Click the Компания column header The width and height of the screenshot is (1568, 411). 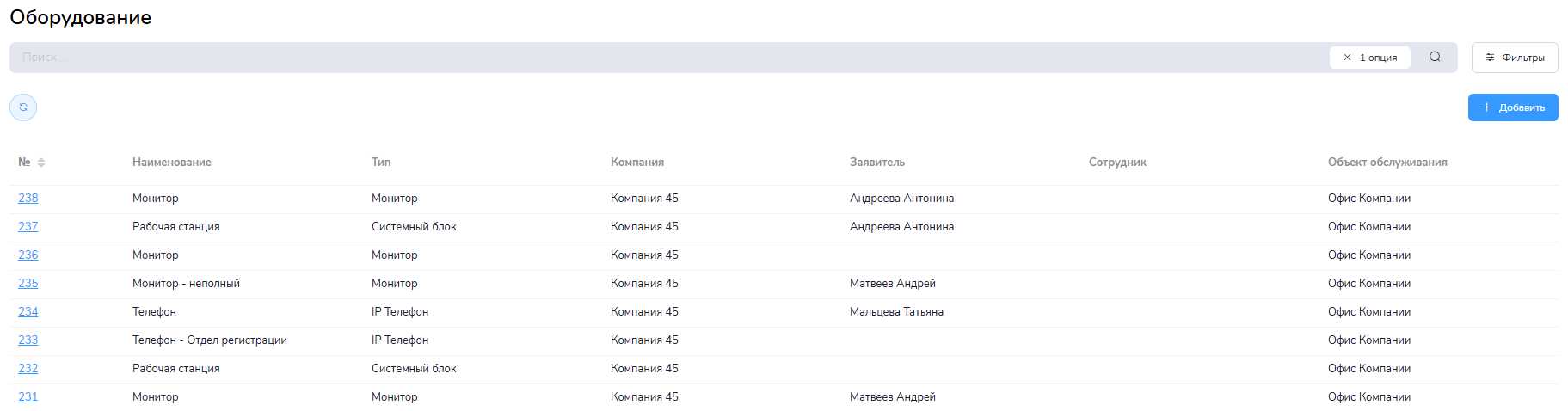636,163
